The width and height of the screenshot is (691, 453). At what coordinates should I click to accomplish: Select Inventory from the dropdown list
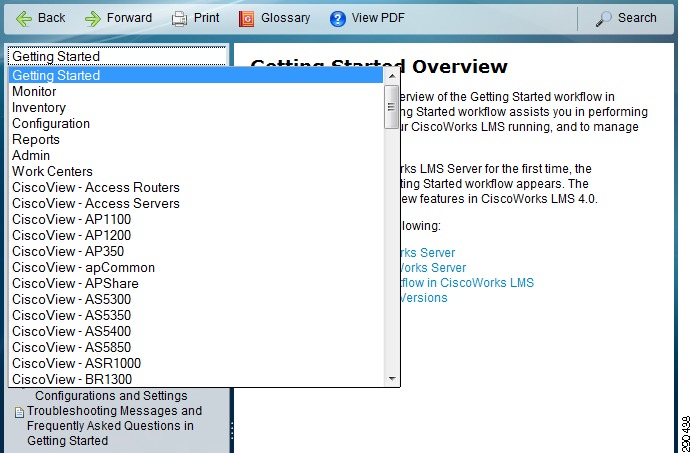tap(196, 107)
